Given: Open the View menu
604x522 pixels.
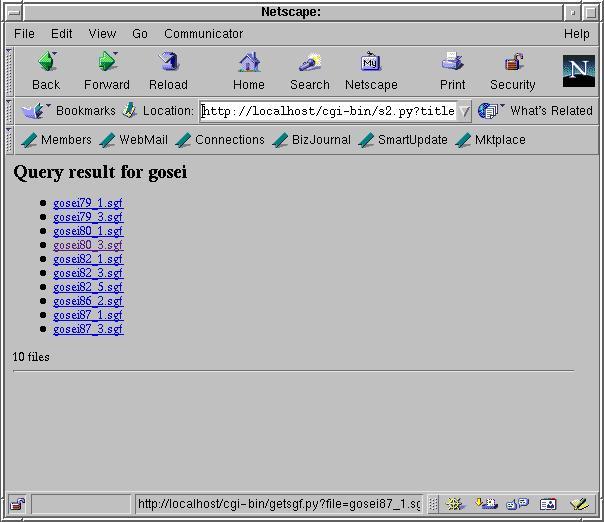Looking at the screenshot, I should pyautogui.click(x=102, y=33).
